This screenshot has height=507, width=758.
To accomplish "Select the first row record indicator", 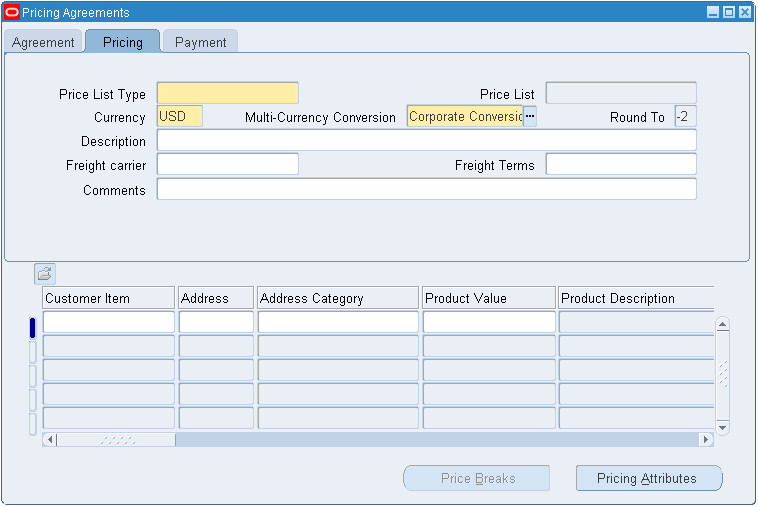I will coord(32,326).
